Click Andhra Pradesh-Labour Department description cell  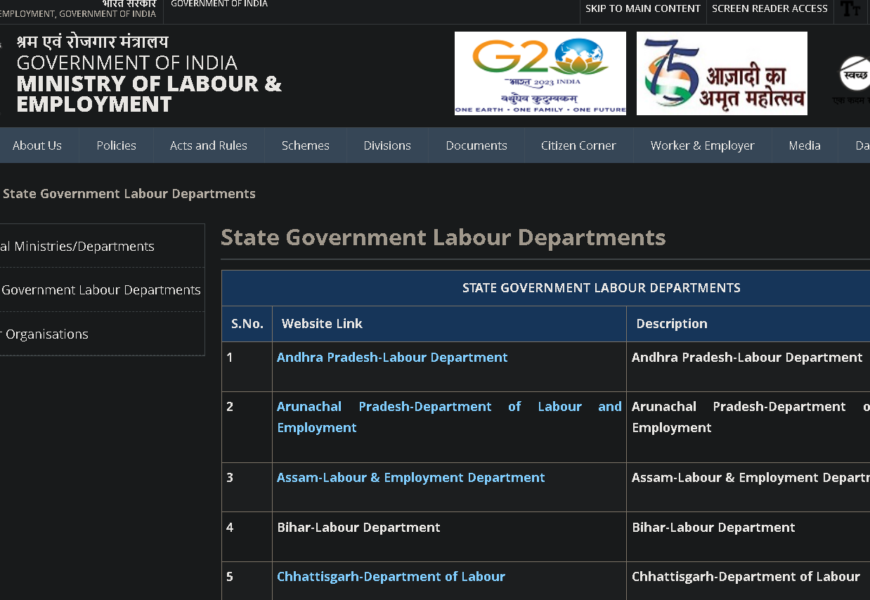point(748,366)
